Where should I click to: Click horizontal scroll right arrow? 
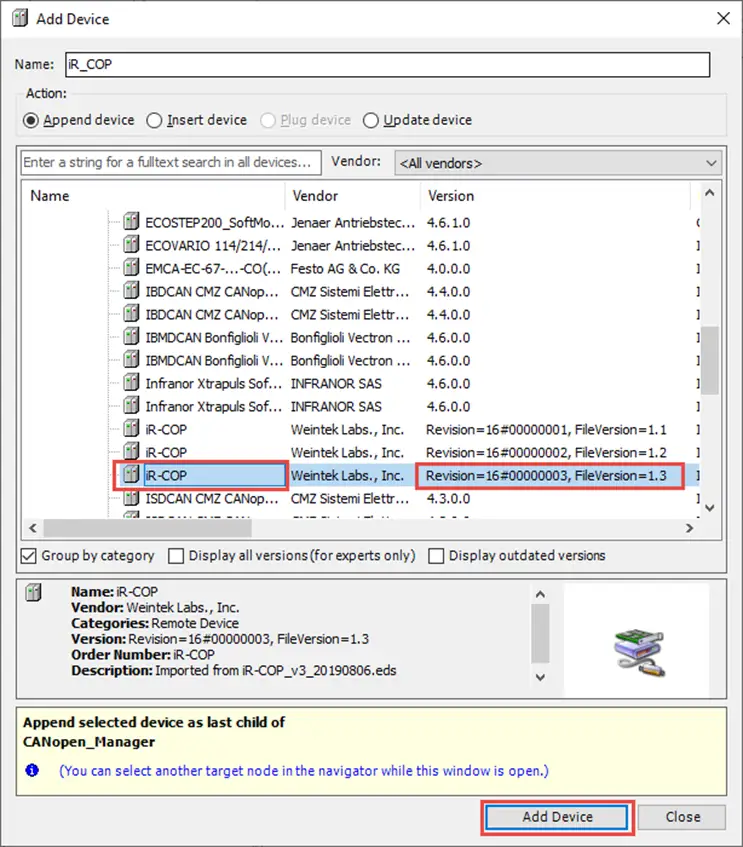point(690,528)
